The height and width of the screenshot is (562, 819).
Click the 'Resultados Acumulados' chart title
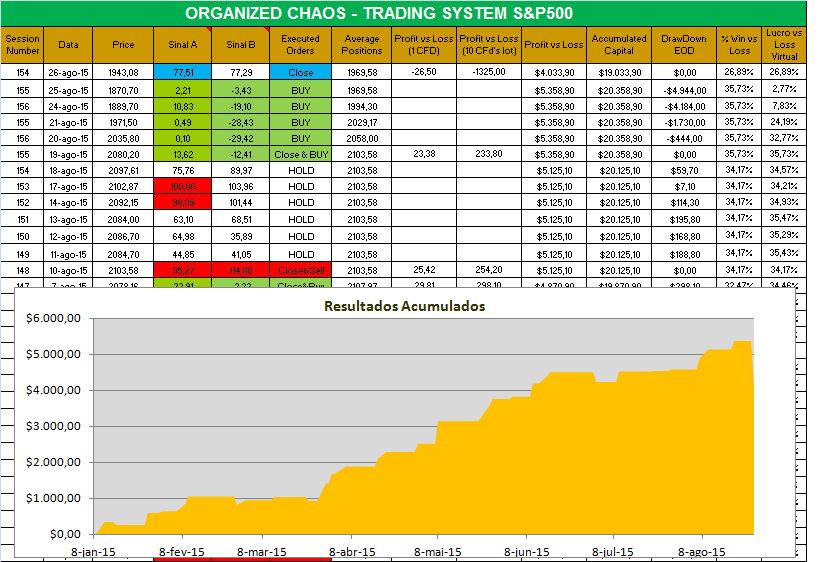[x=404, y=306]
